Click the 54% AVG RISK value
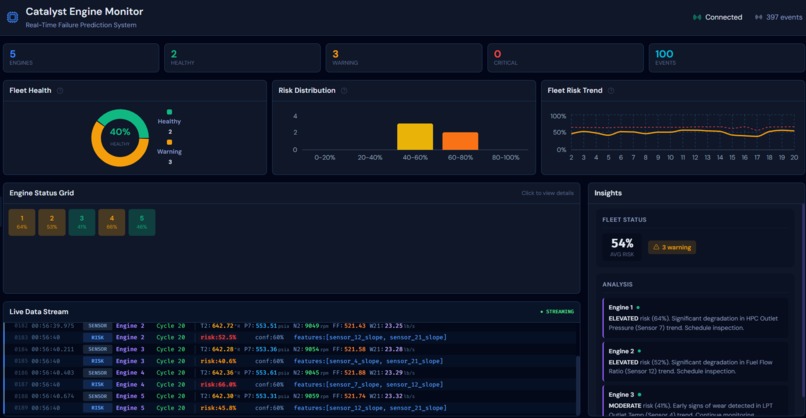 [622, 246]
